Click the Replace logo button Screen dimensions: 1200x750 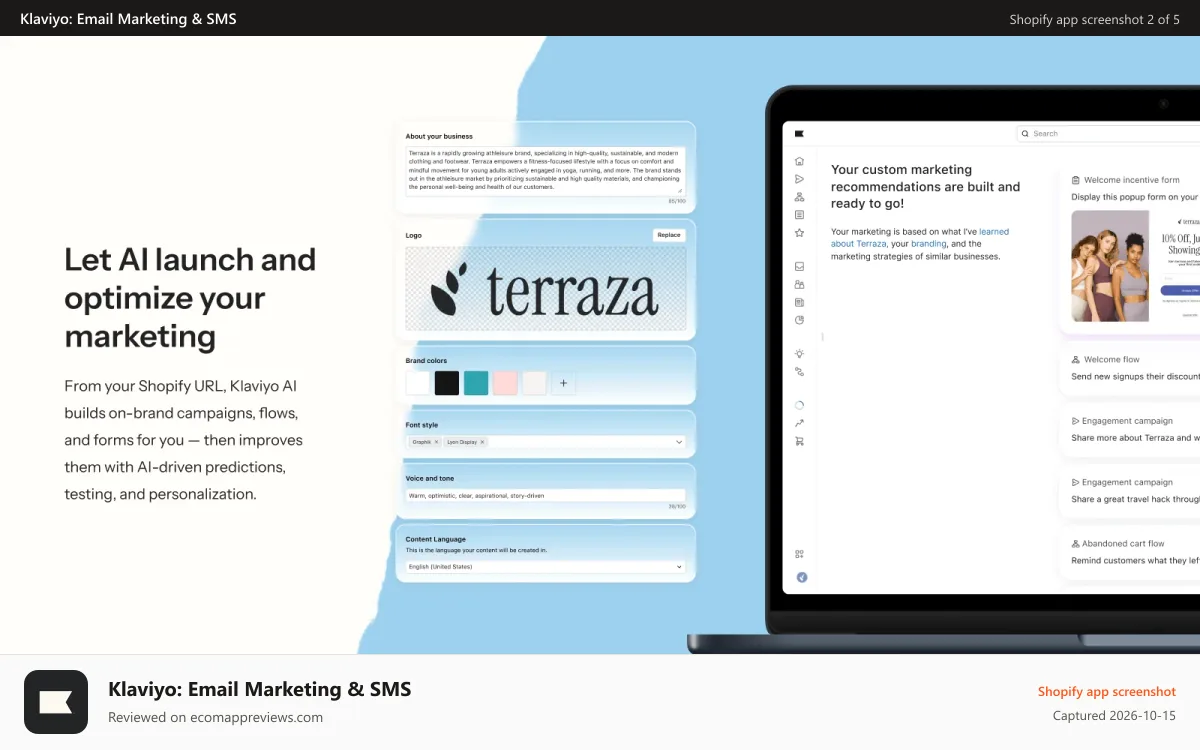click(669, 235)
